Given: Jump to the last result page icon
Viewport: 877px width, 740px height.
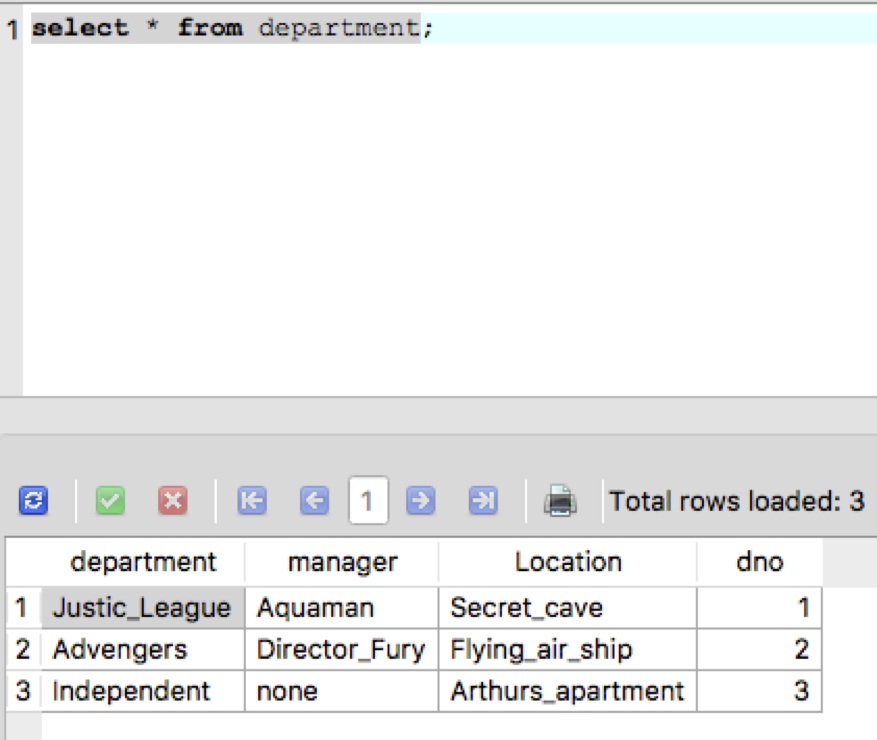Looking at the screenshot, I should tap(481, 501).
